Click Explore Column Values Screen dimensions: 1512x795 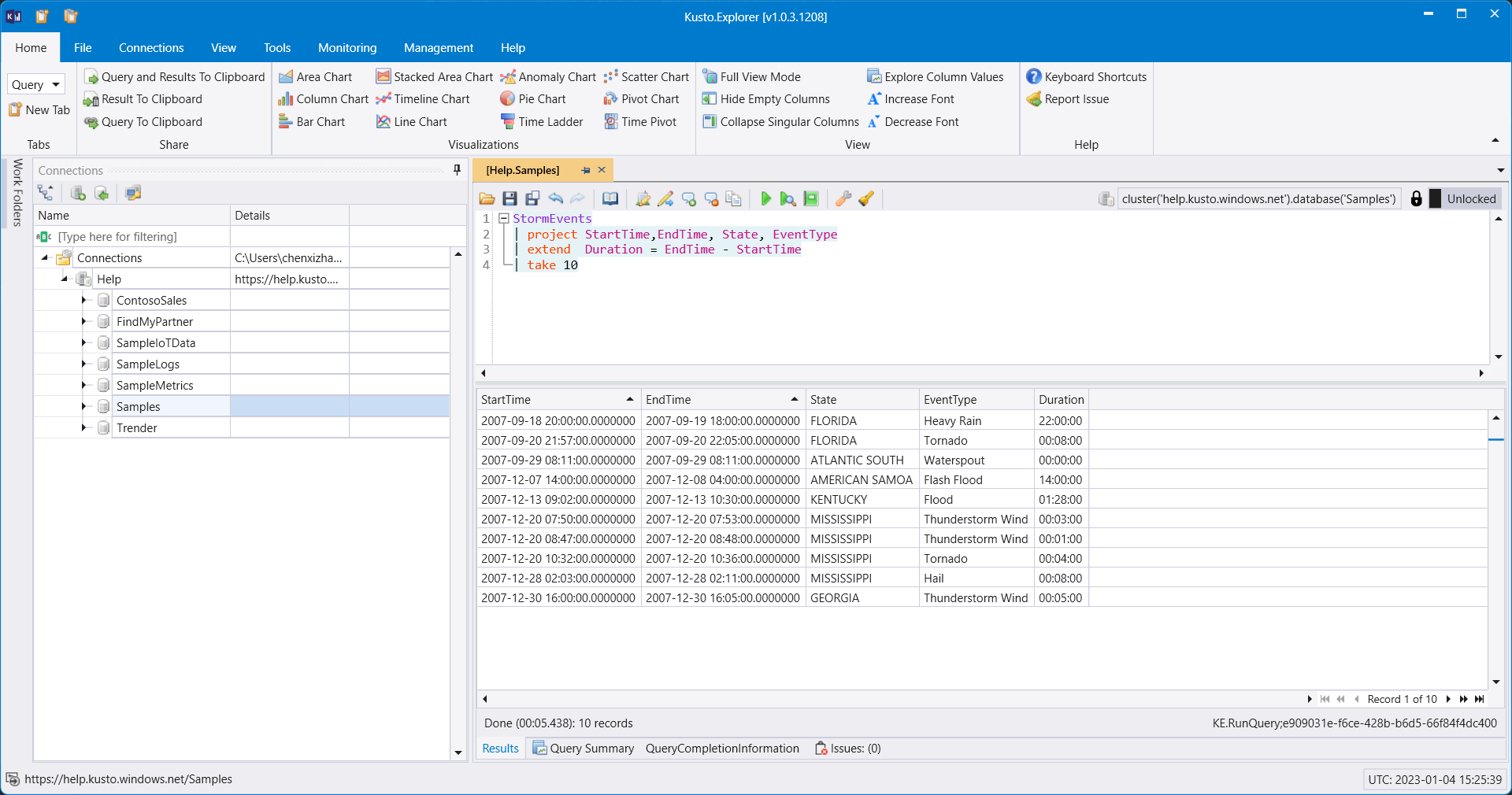[x=936, y=76]
